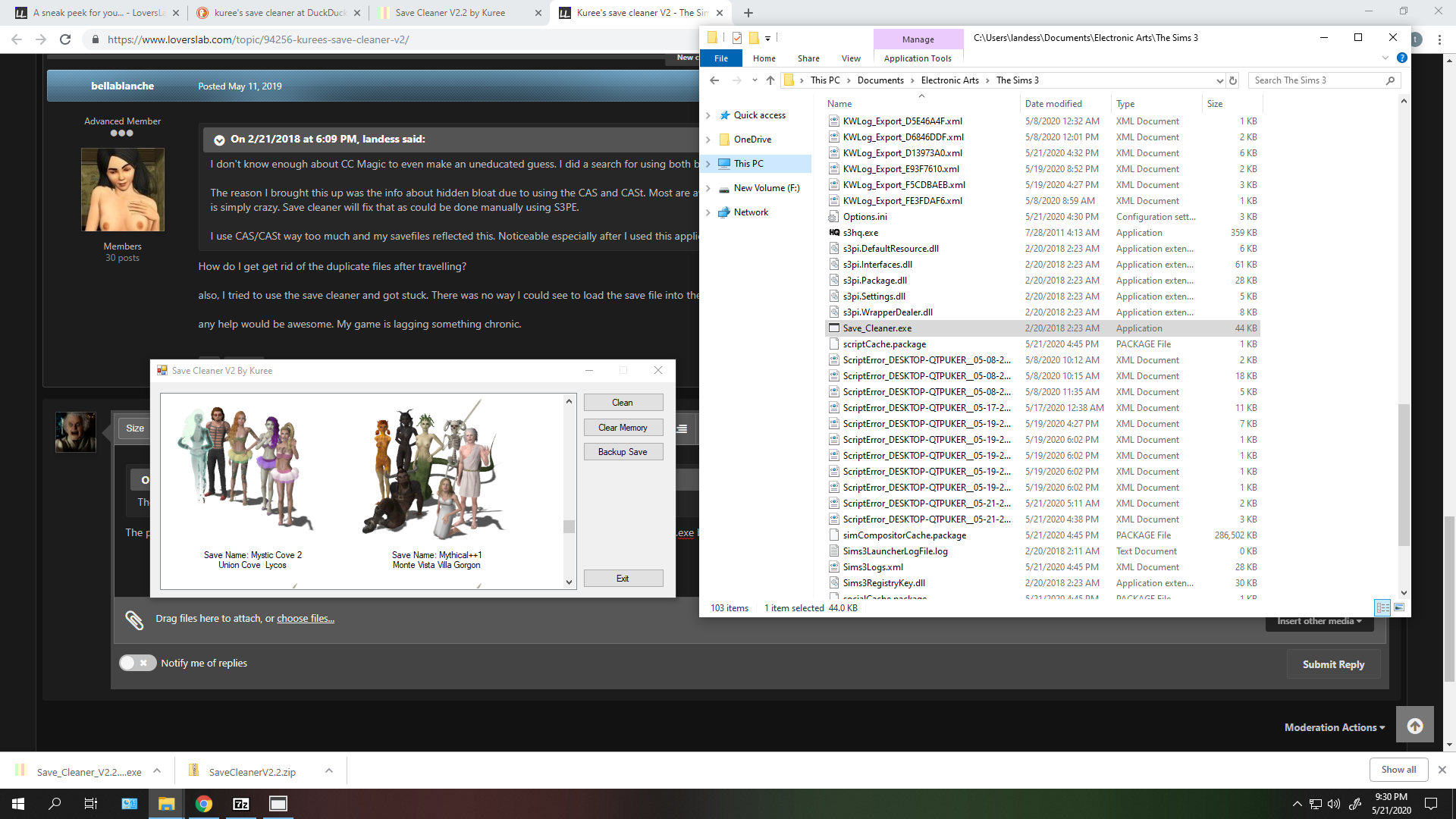Select the OneDrive folder icon

(724, 140)
